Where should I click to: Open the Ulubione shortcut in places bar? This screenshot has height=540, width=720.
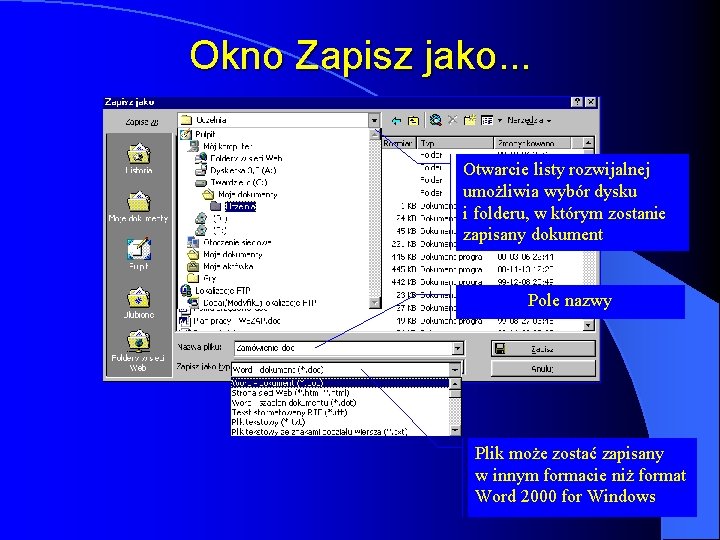tap(139, 303)
